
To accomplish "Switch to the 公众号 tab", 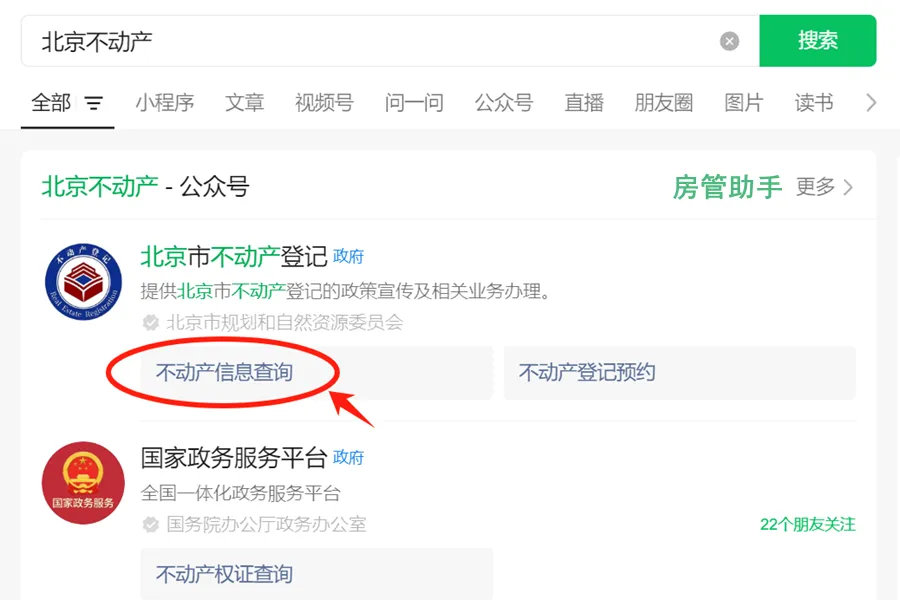I will click(504, 103).
